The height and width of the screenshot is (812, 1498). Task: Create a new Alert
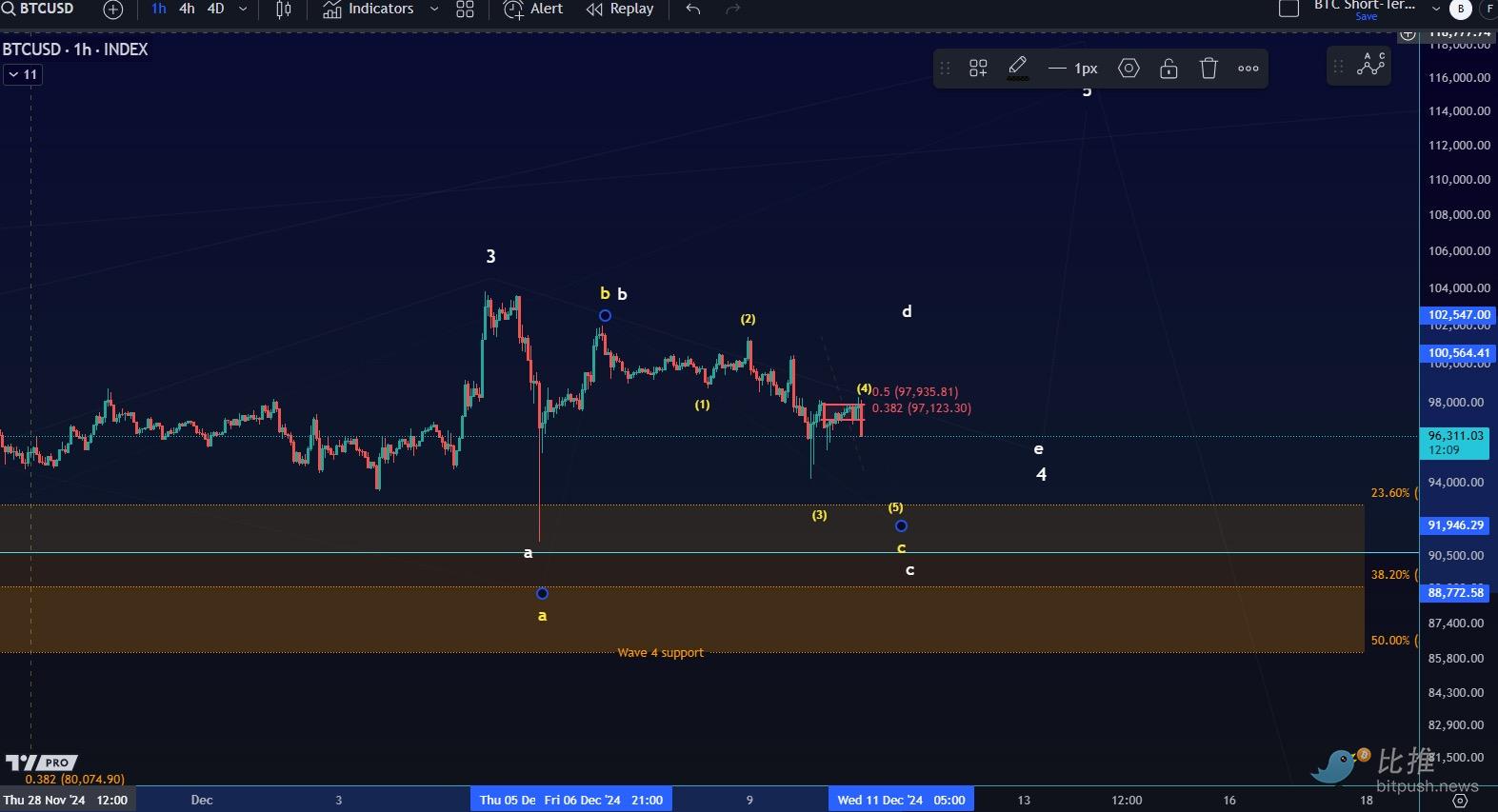(x=533, y=10)
